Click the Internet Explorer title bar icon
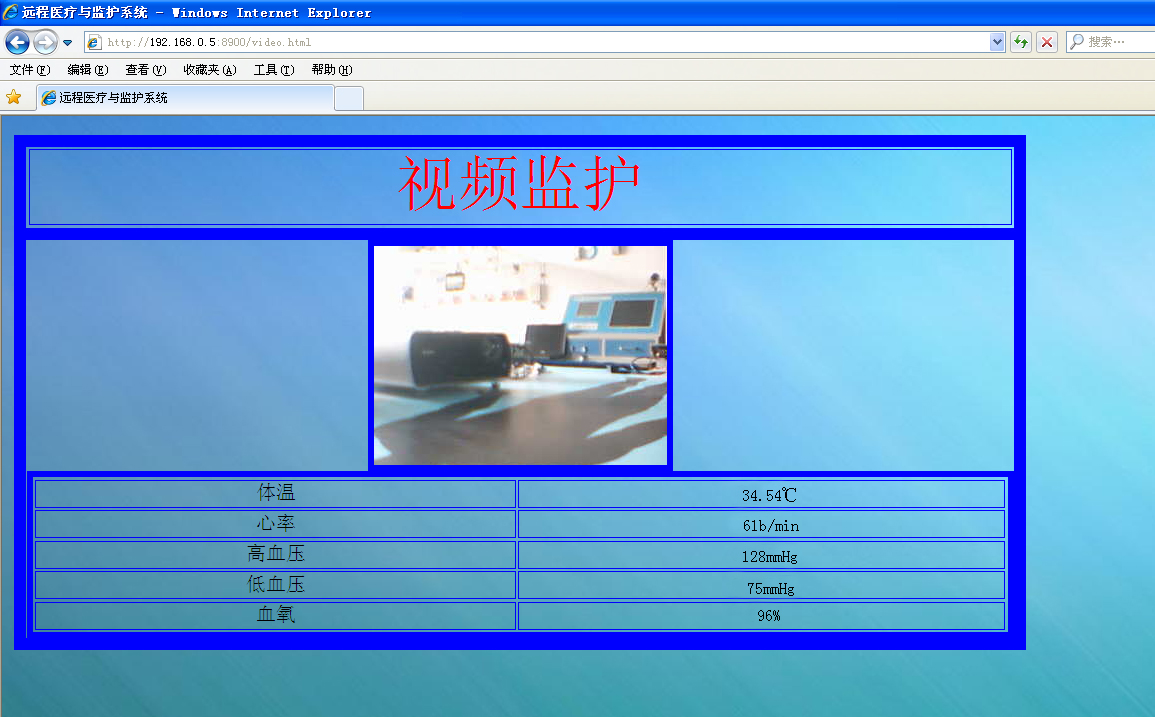The width and height of the screenshot is (1155, 717). point(10,13)
